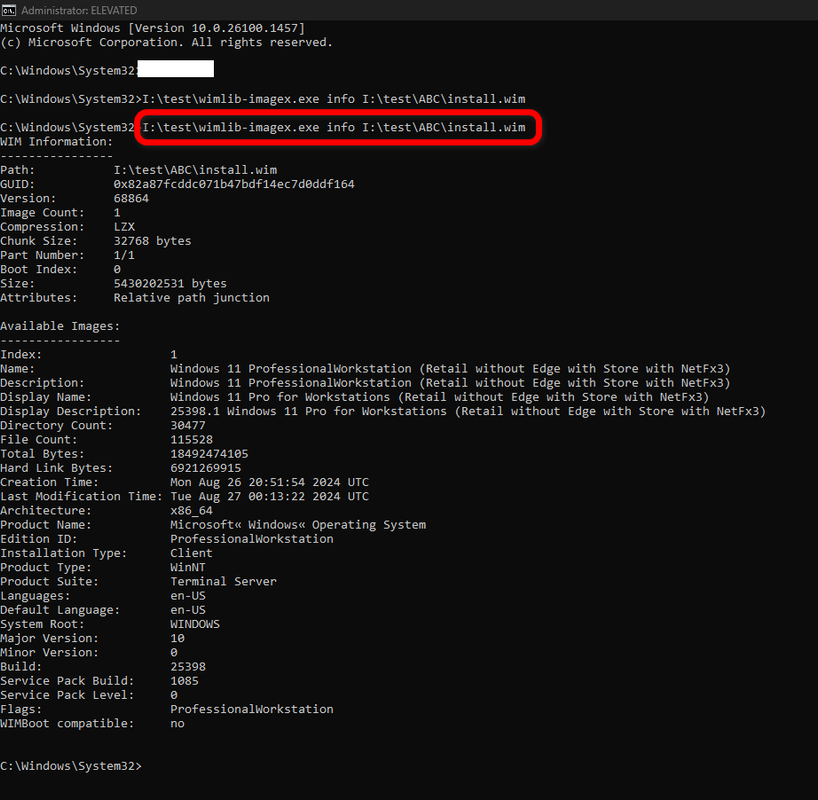This screenshot has height=800, width=818.
Task: Click the Chunk Size value 32768 bytes
Action: click(152, 241)
